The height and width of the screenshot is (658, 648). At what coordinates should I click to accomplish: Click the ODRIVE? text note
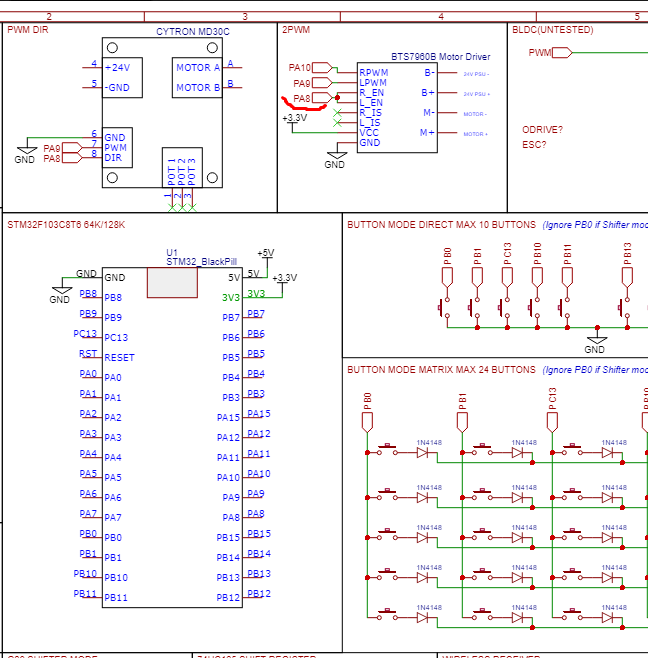coord(542,129)
